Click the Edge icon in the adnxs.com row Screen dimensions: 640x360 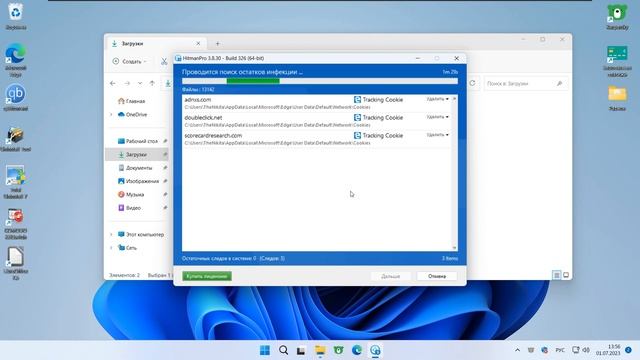(357, 100)
